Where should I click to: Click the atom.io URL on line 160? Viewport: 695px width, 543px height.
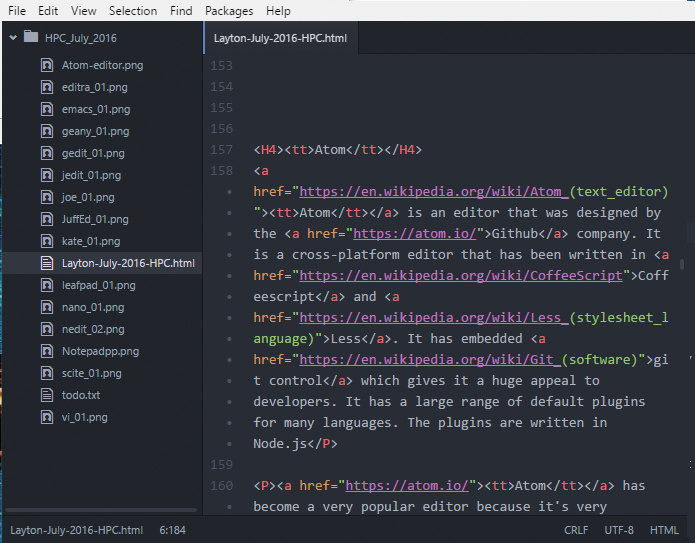point(406,485)
